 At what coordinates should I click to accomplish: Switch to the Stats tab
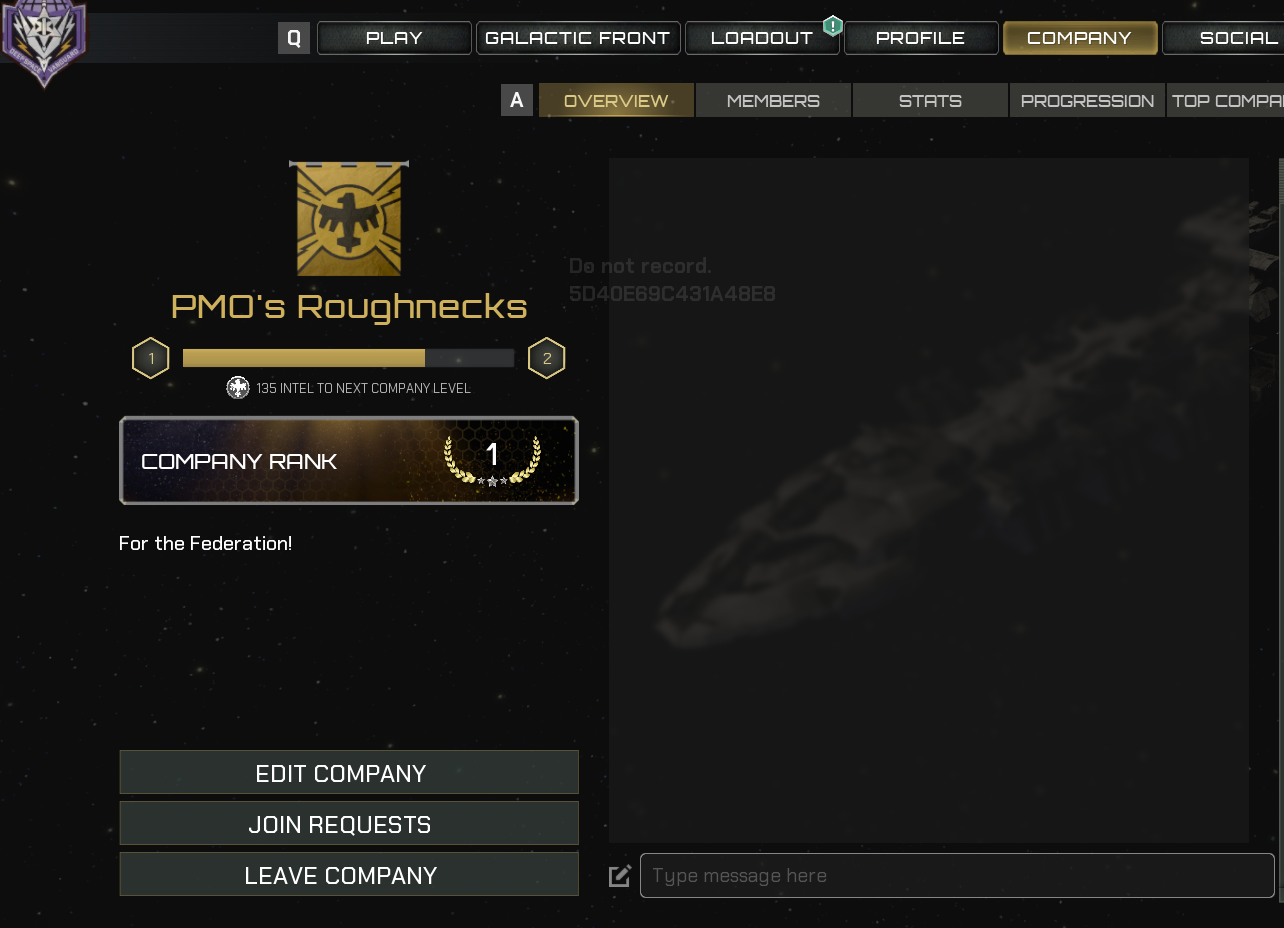pos(930,100)
